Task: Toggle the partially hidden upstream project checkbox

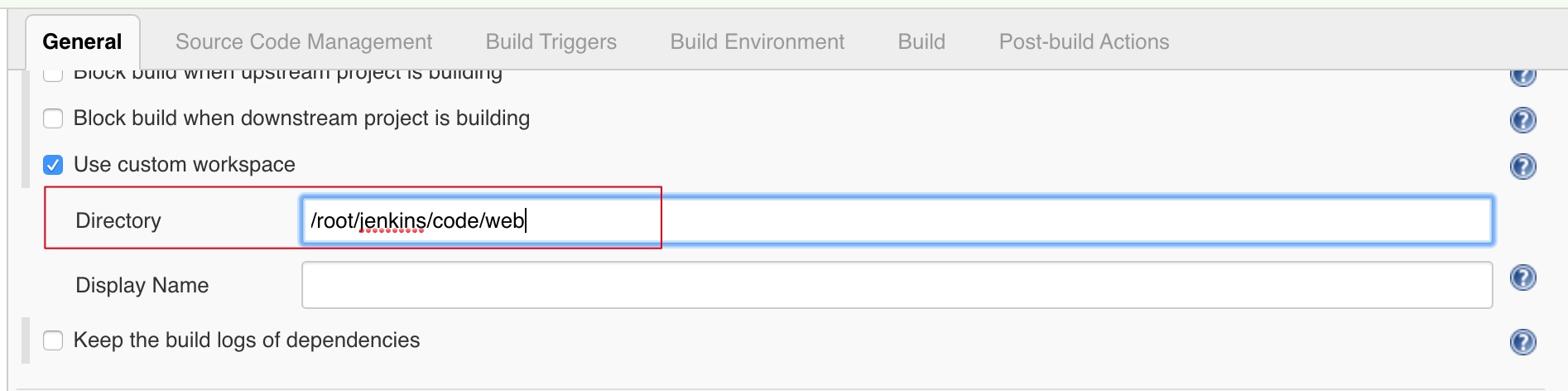Action: (x=53, y=75)
